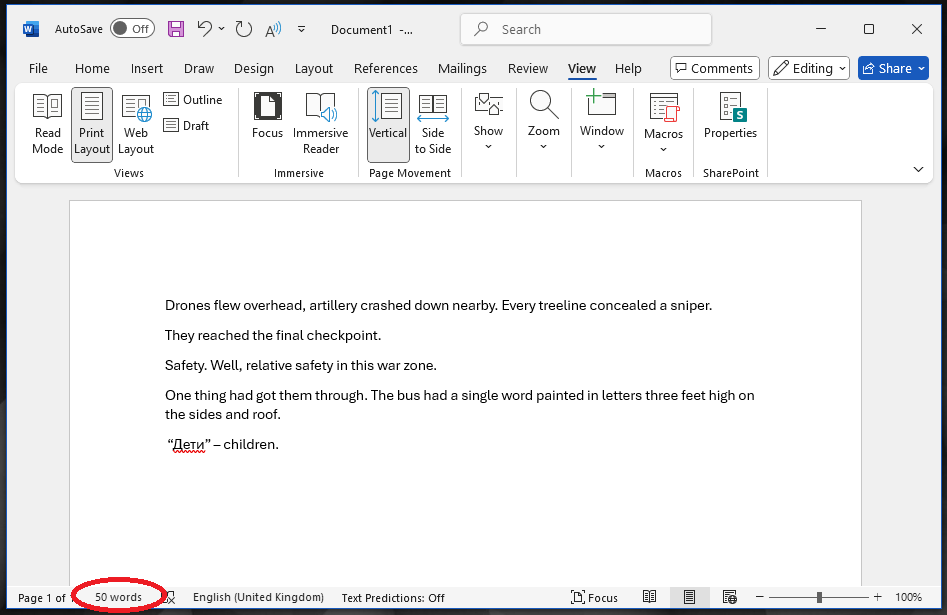Viewport: 947px width, 615px height.
Task: Click the misspelled word "Дети" in document
Action: (x=189, y=445)
